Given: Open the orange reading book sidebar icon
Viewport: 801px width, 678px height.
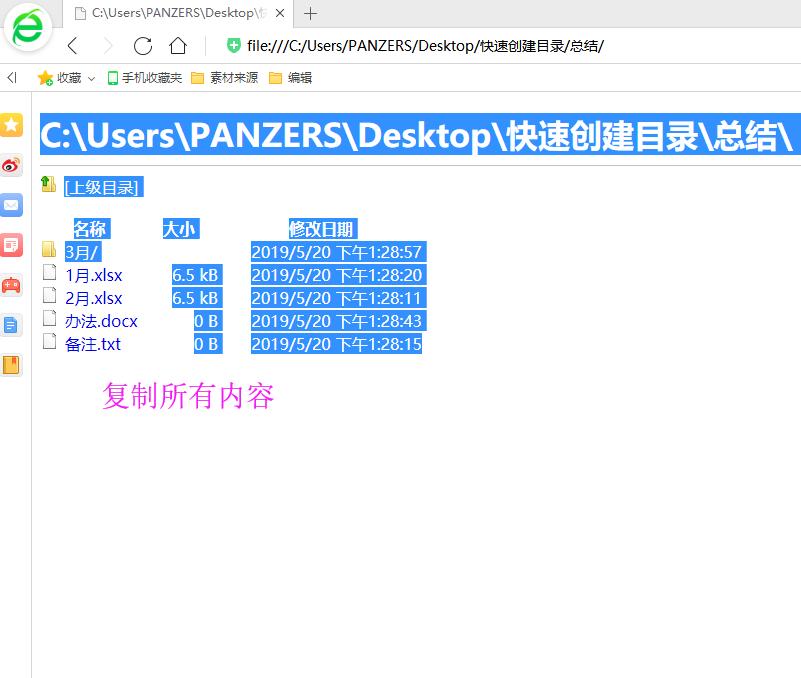Looking at the screenshot, I should click(x=12, y=365).
